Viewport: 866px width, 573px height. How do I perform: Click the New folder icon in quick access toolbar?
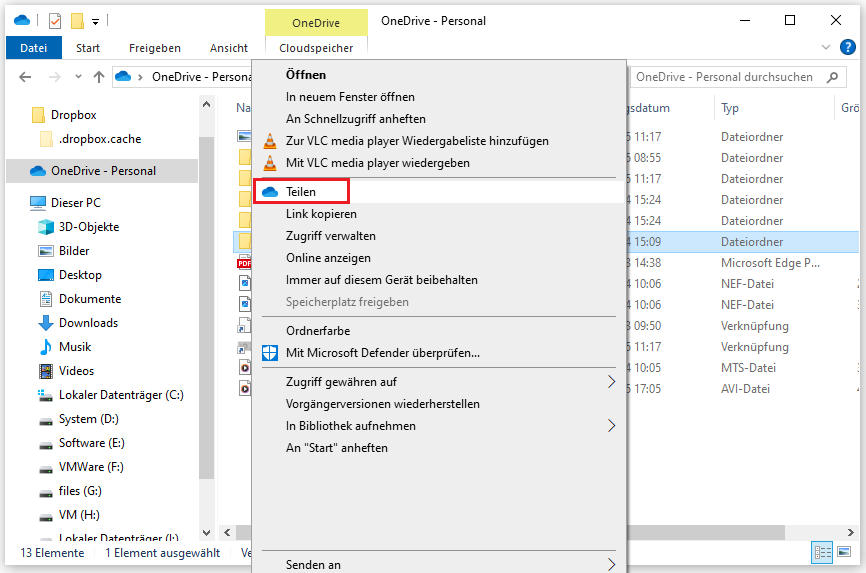[x=77, y=21]
